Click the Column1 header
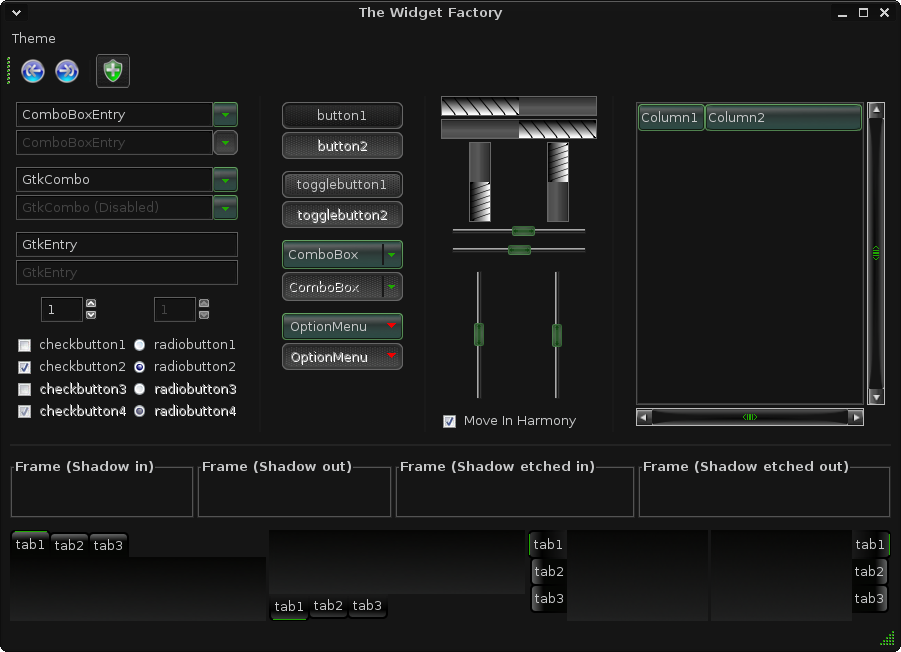 pos(671,117)
